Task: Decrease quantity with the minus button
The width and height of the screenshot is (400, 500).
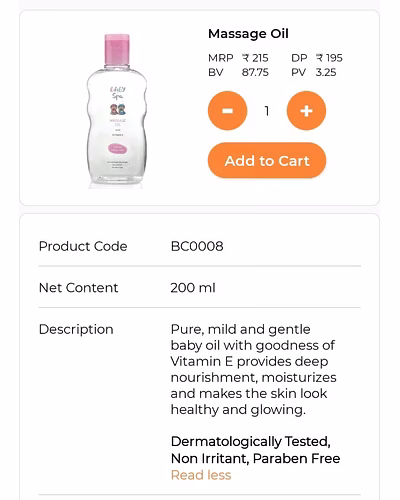Action: [227, 111]
